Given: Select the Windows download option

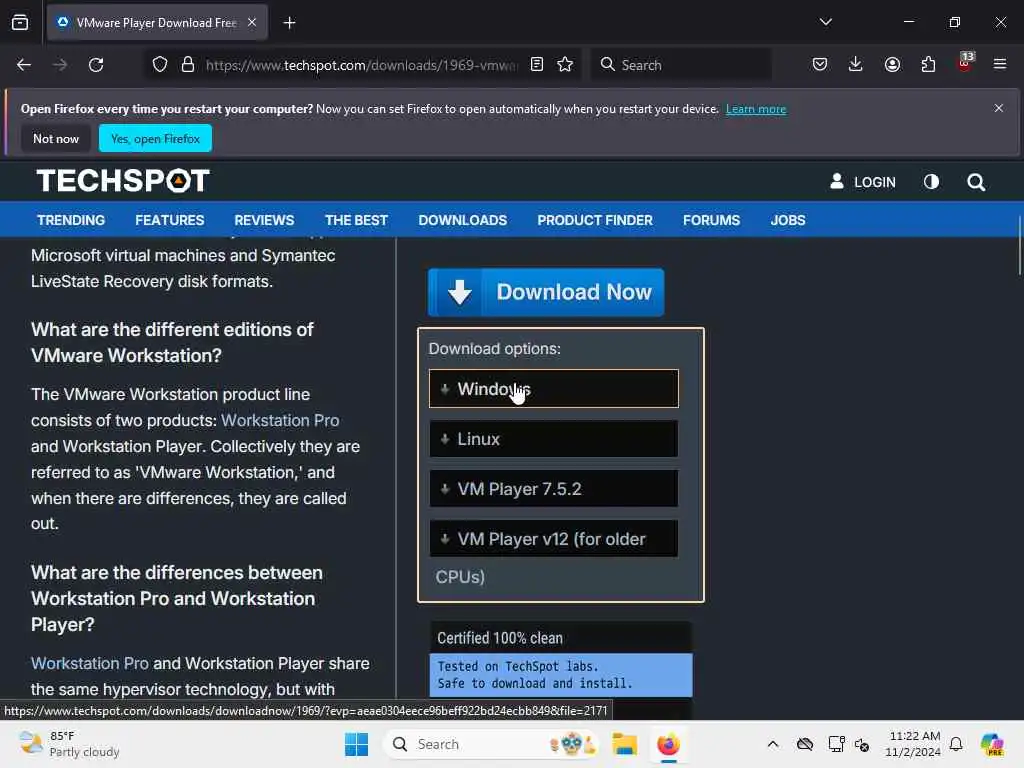Looking at the screenshot, I should click(x=554, y=389).
